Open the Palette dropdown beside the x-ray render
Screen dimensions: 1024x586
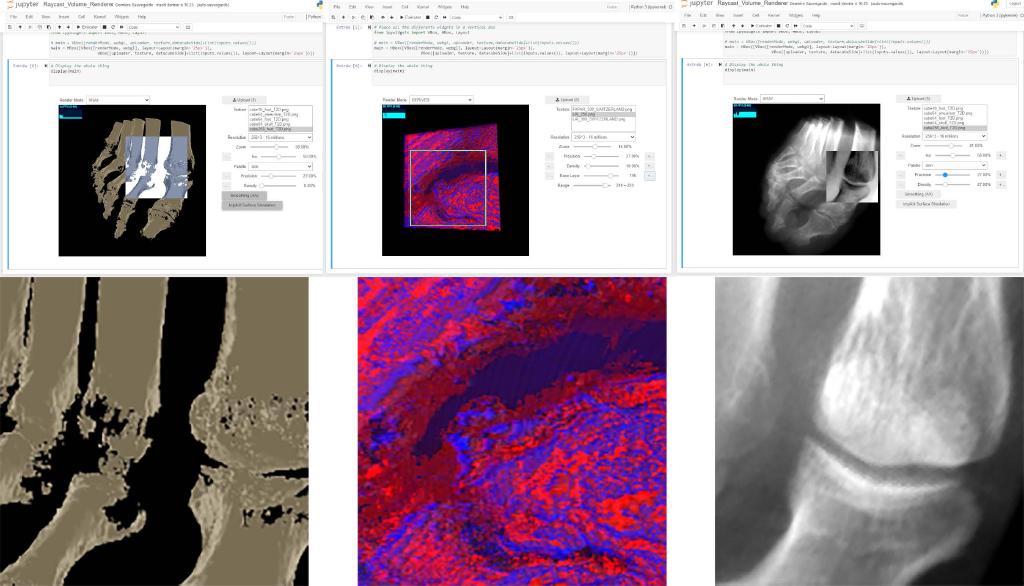[x=953, y=165]
